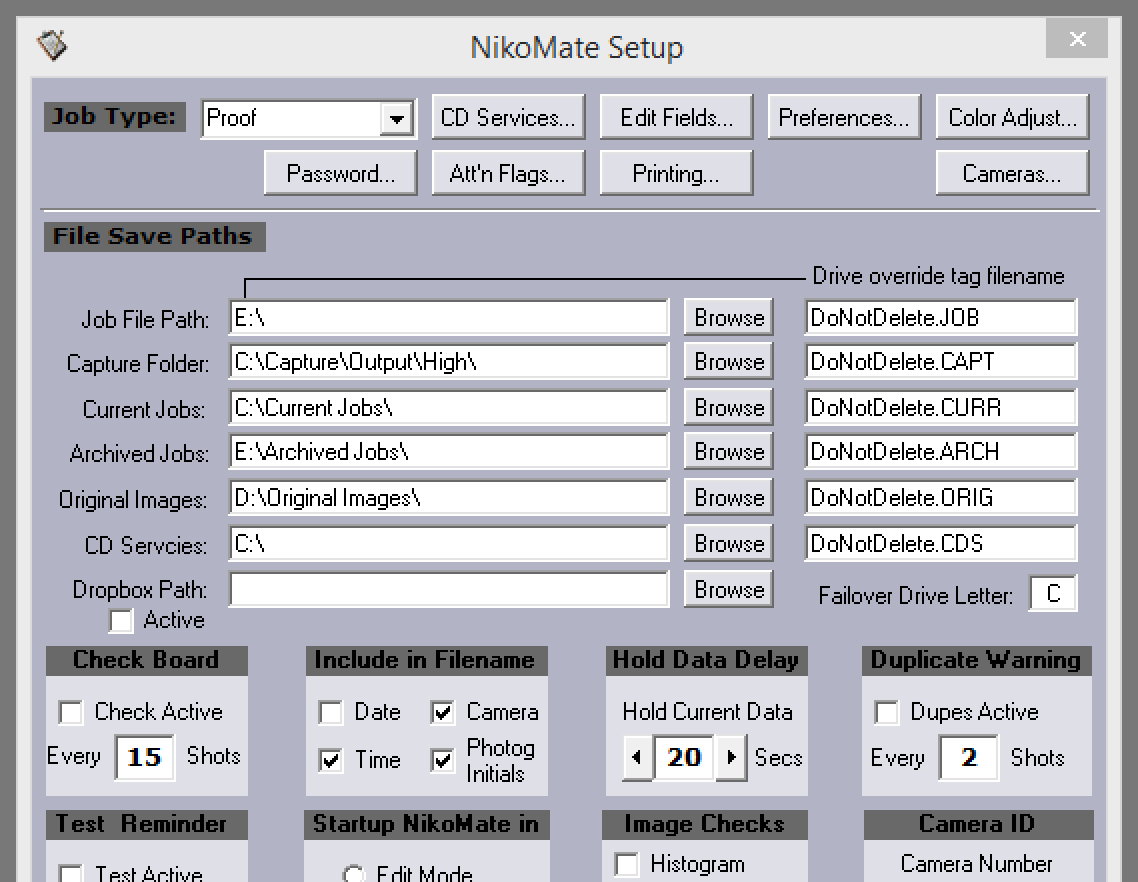This screenshot has height=882, width=1138.
Task: Browse for the Capture Folder path
Action: click(729, 362)
